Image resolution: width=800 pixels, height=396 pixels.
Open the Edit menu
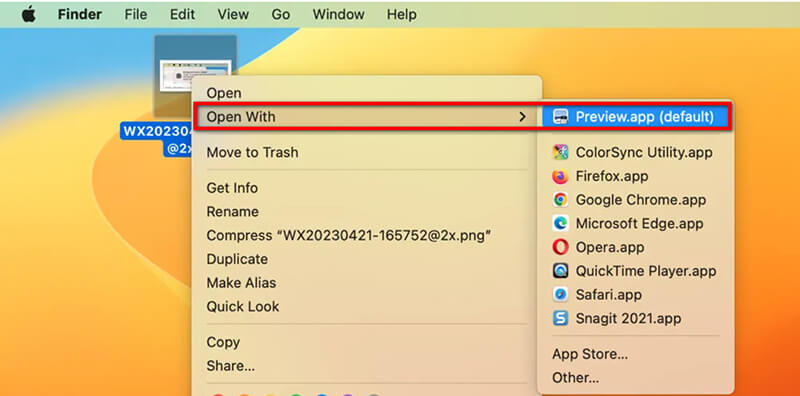182,15
